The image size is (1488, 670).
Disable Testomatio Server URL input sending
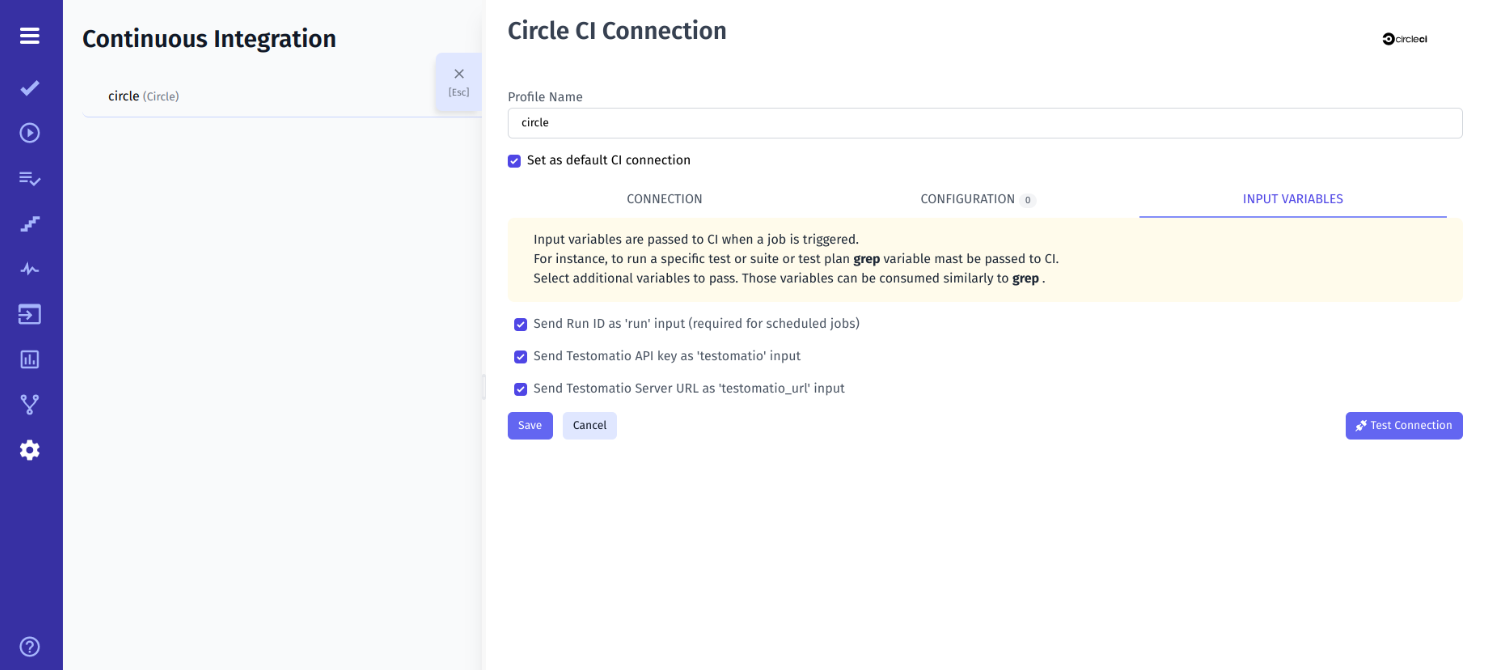point(520,389)
